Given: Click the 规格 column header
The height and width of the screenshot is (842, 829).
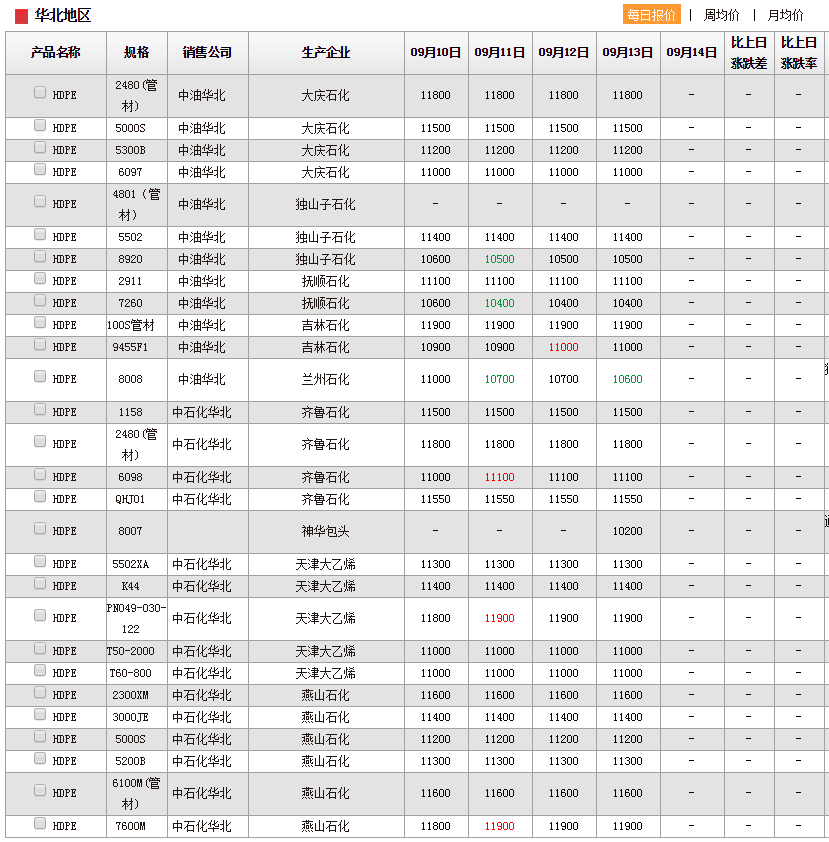Looking at the screenshot, I should point(137,53).
